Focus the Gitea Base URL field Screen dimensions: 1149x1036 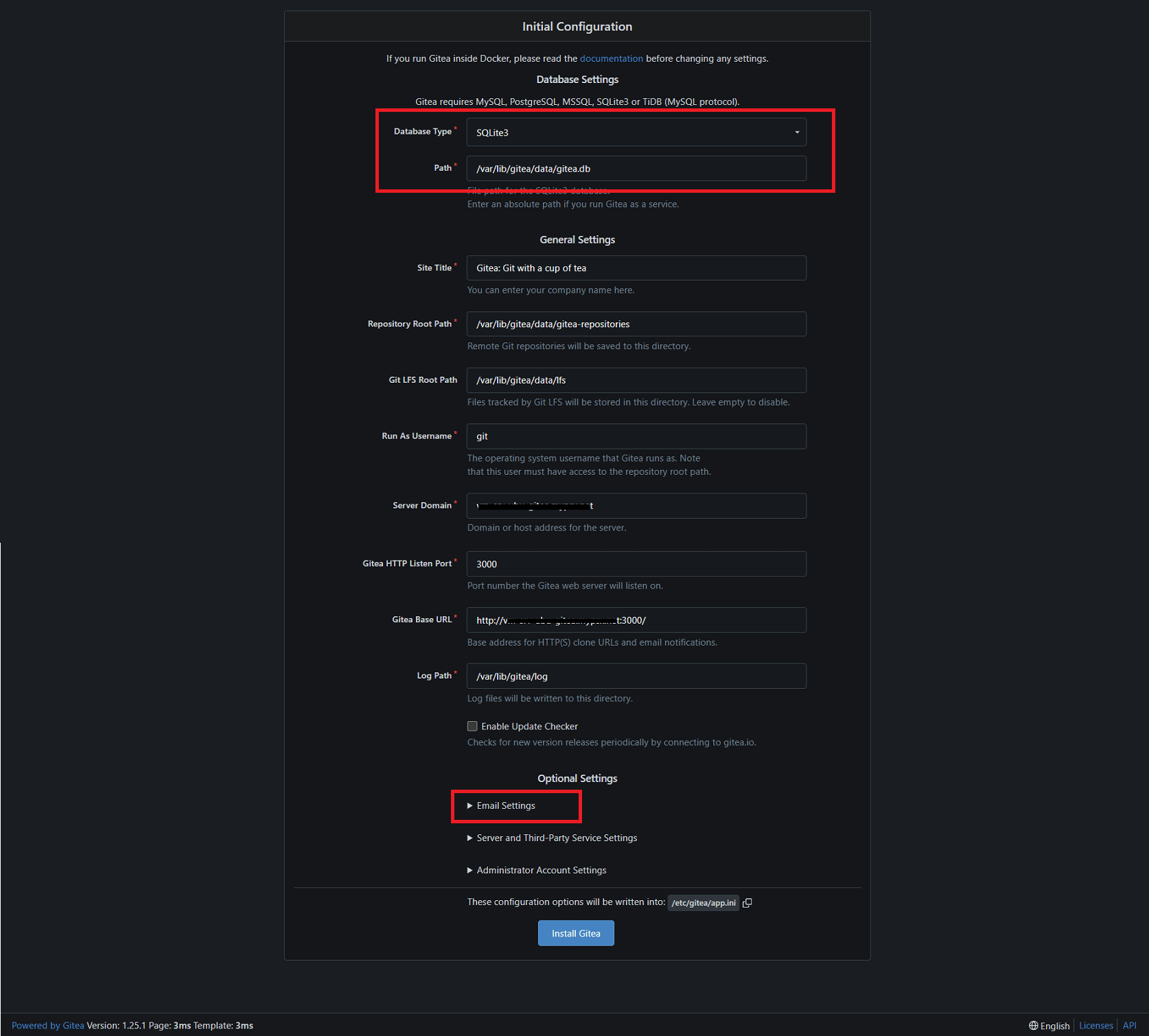click(x=721, y=620)
